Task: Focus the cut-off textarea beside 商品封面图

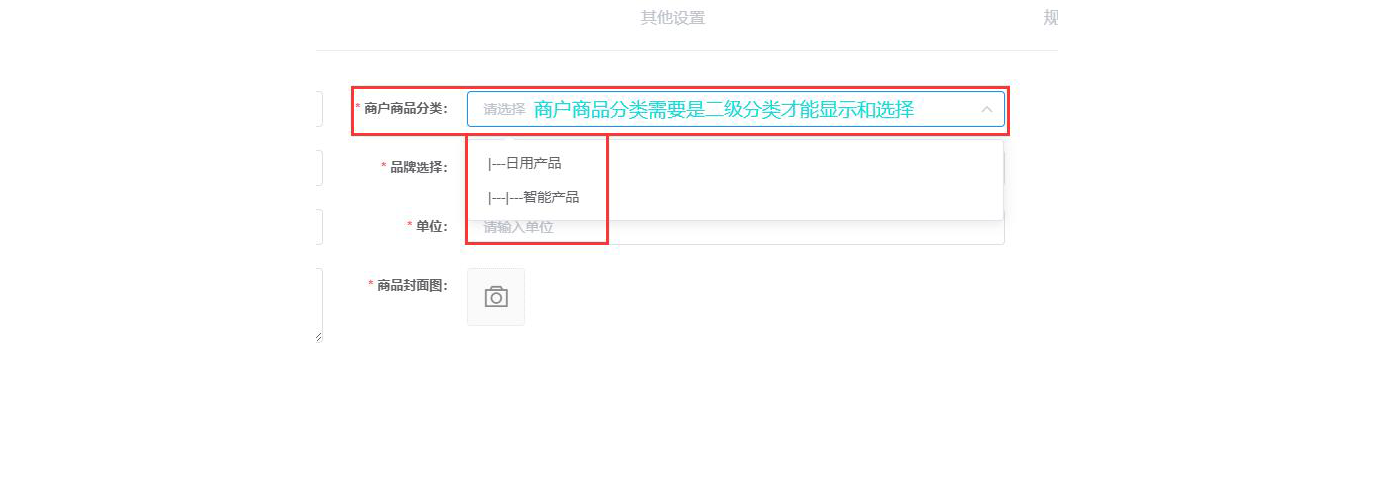Action: click(x=319, y=305)
